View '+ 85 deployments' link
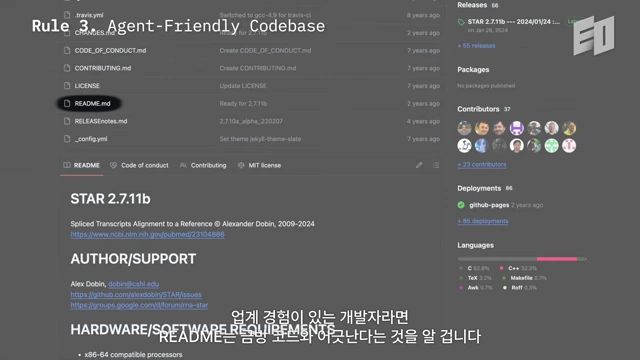 pos(483,221)
